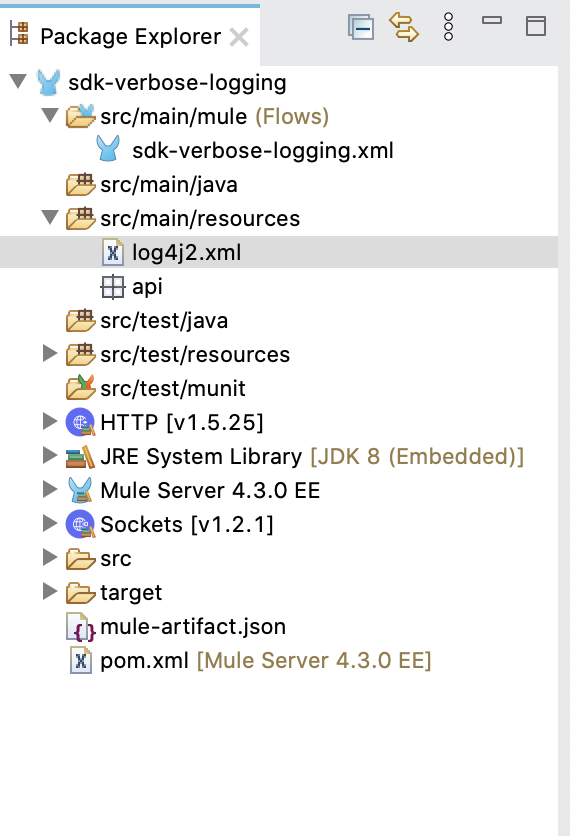The width and height of the screenshot is (570, 836).
Task: Collapse the src/main/mule folder
Action: click(x=50, y=115)
